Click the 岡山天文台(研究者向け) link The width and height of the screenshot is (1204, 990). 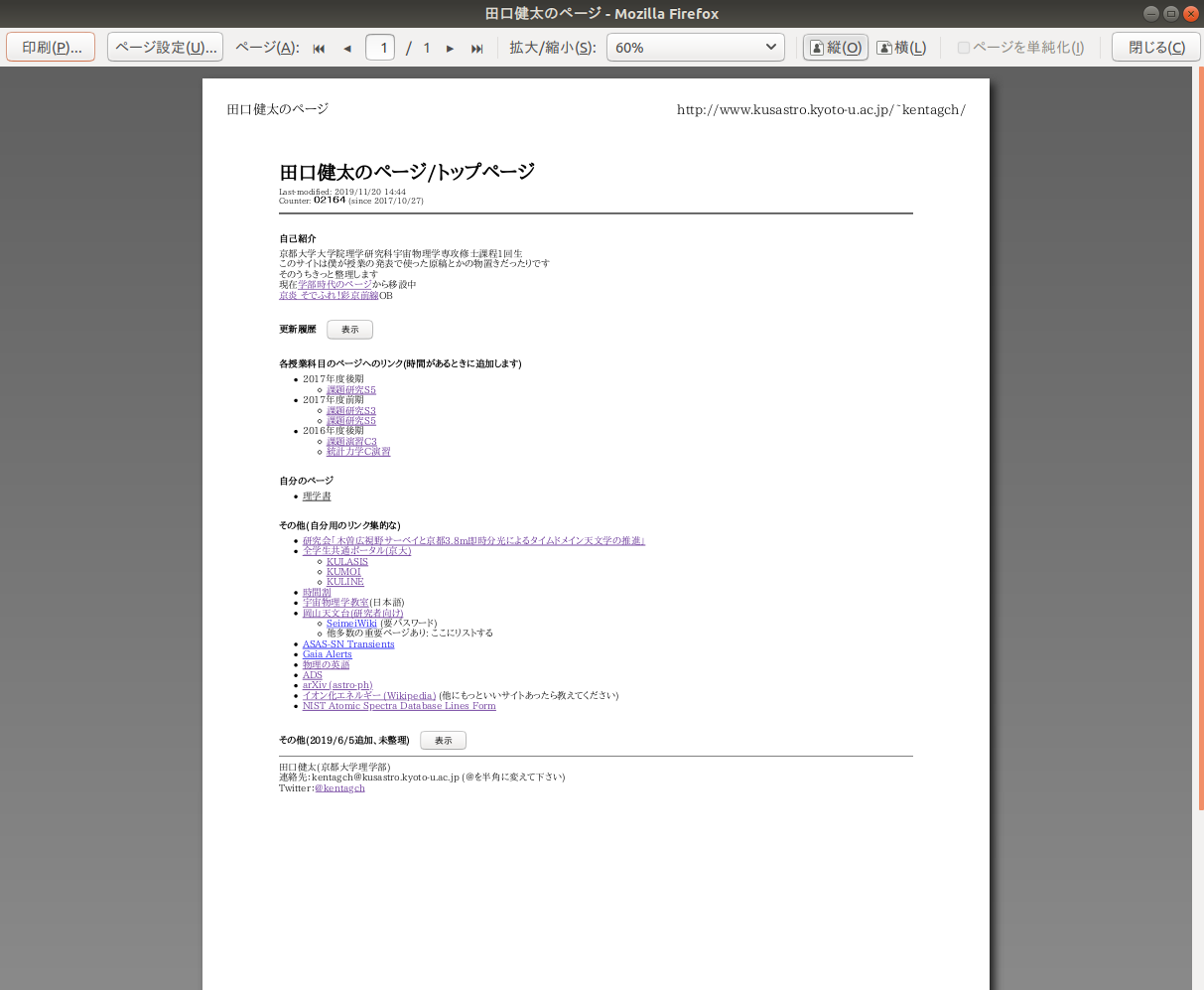pyautogui.click(x=352, y=614)
